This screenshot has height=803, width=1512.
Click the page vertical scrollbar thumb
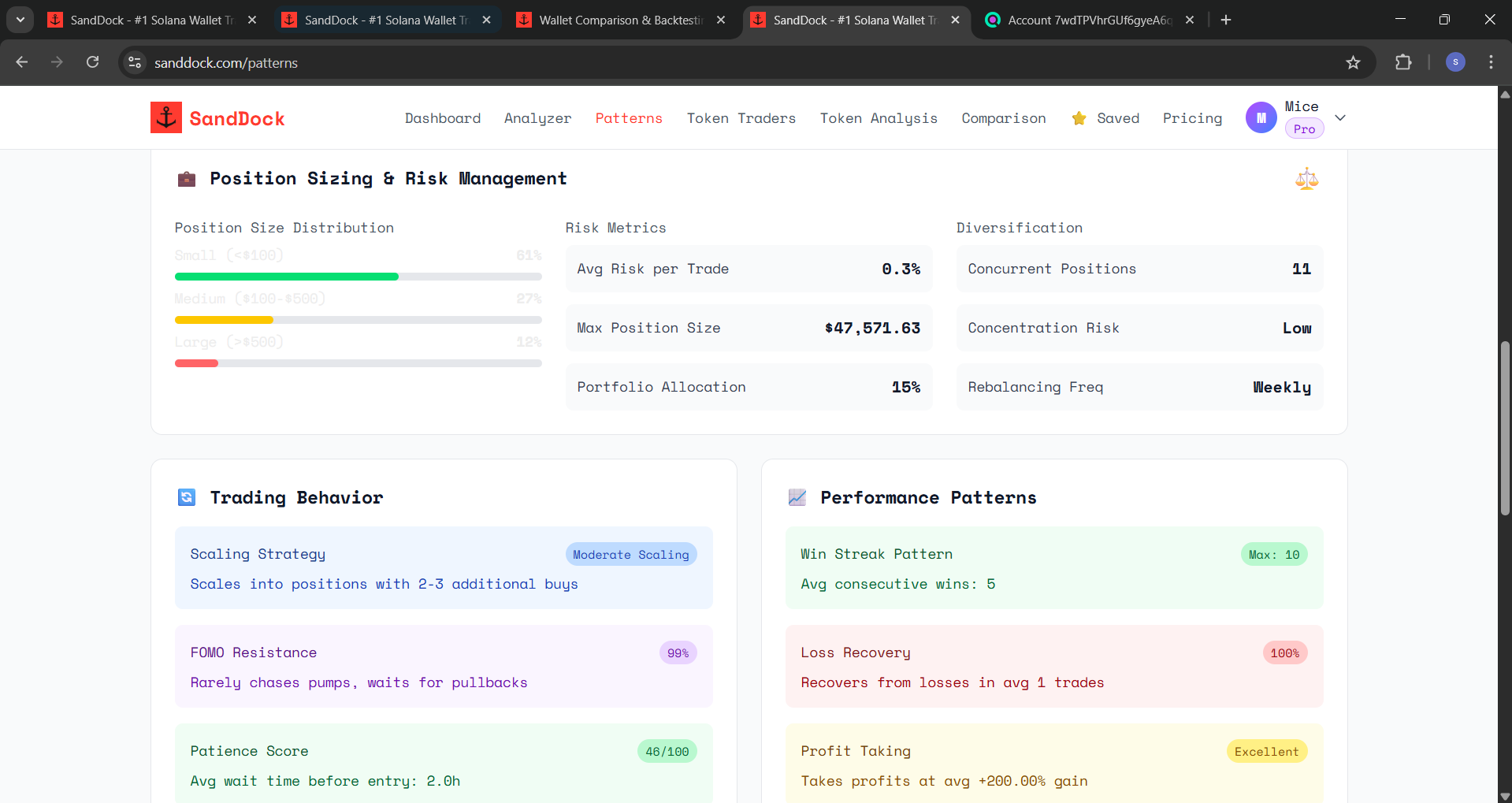(1505, 428)
